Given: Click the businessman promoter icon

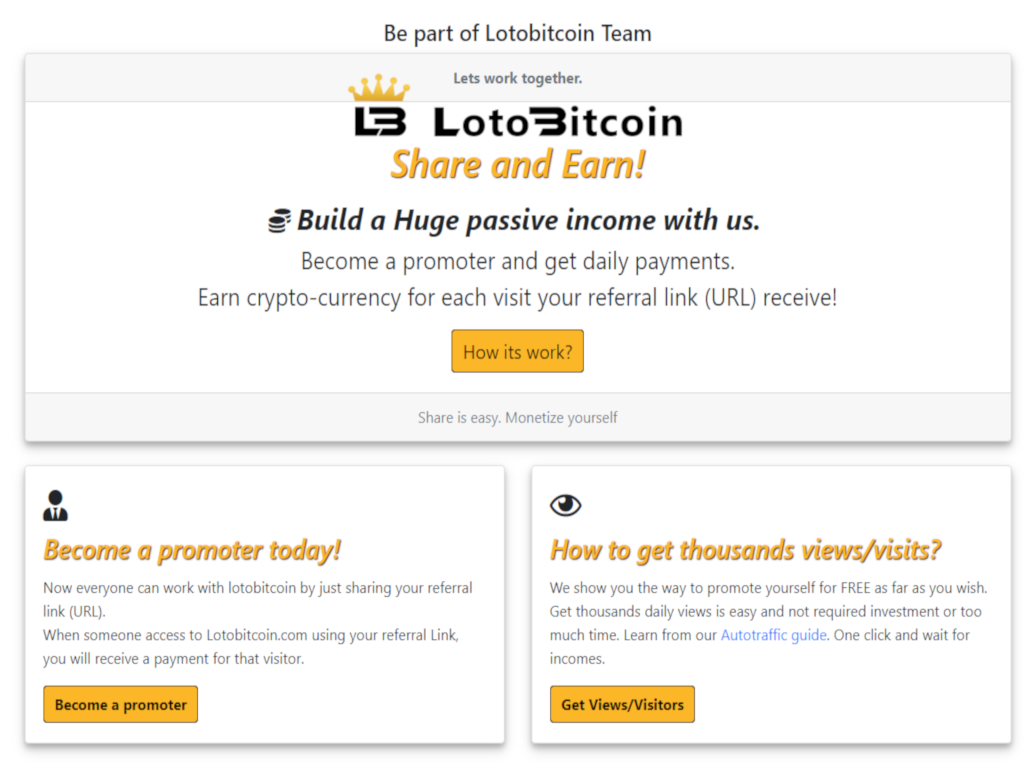Looking at the screenshot, I should tap(56, 505).
